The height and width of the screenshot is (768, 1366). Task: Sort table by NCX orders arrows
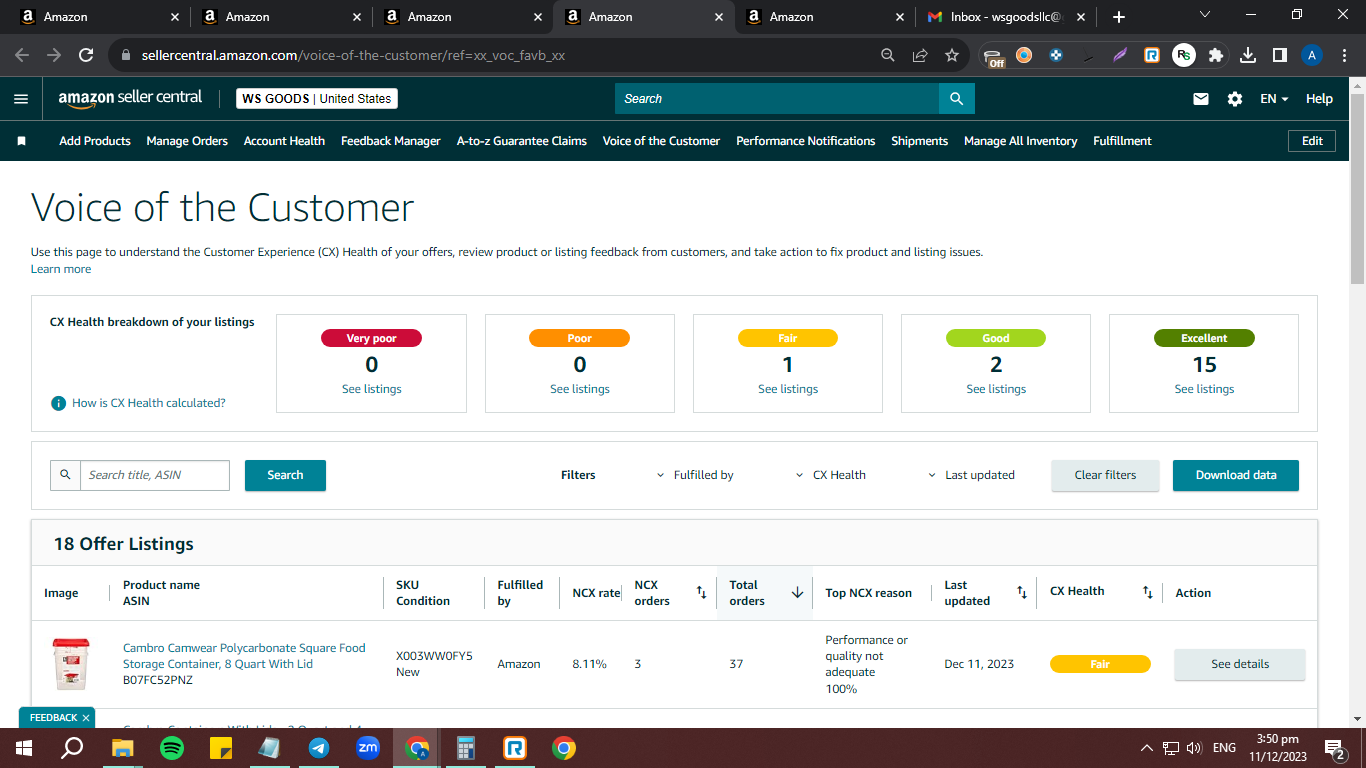[x=701, y=593]
